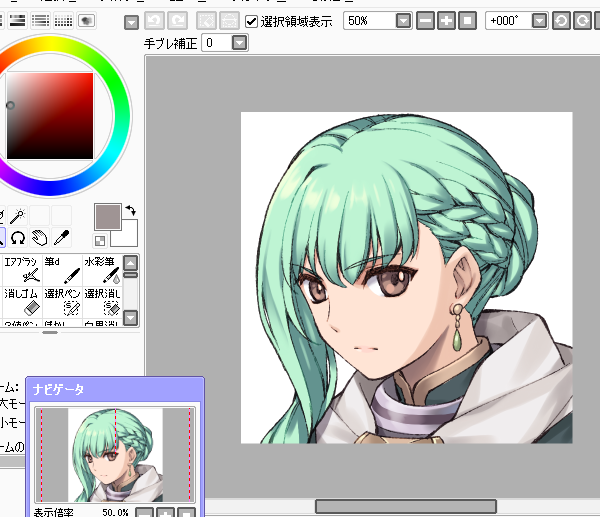Click the 手ブレ補正 label
Viewport: 600px width, 518px height.
coord(171,43)
